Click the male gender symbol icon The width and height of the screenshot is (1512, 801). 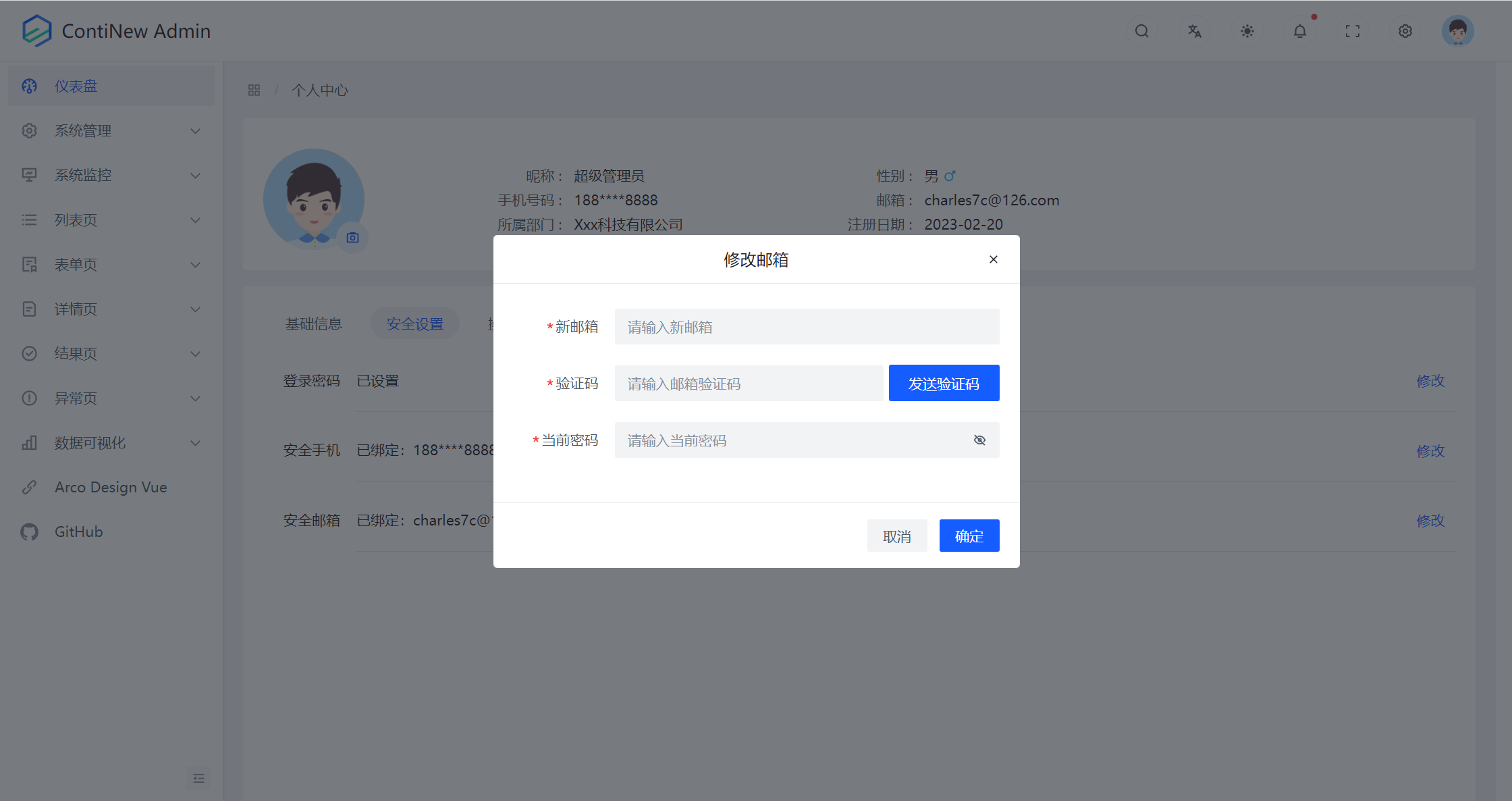[x=950, y=176]
